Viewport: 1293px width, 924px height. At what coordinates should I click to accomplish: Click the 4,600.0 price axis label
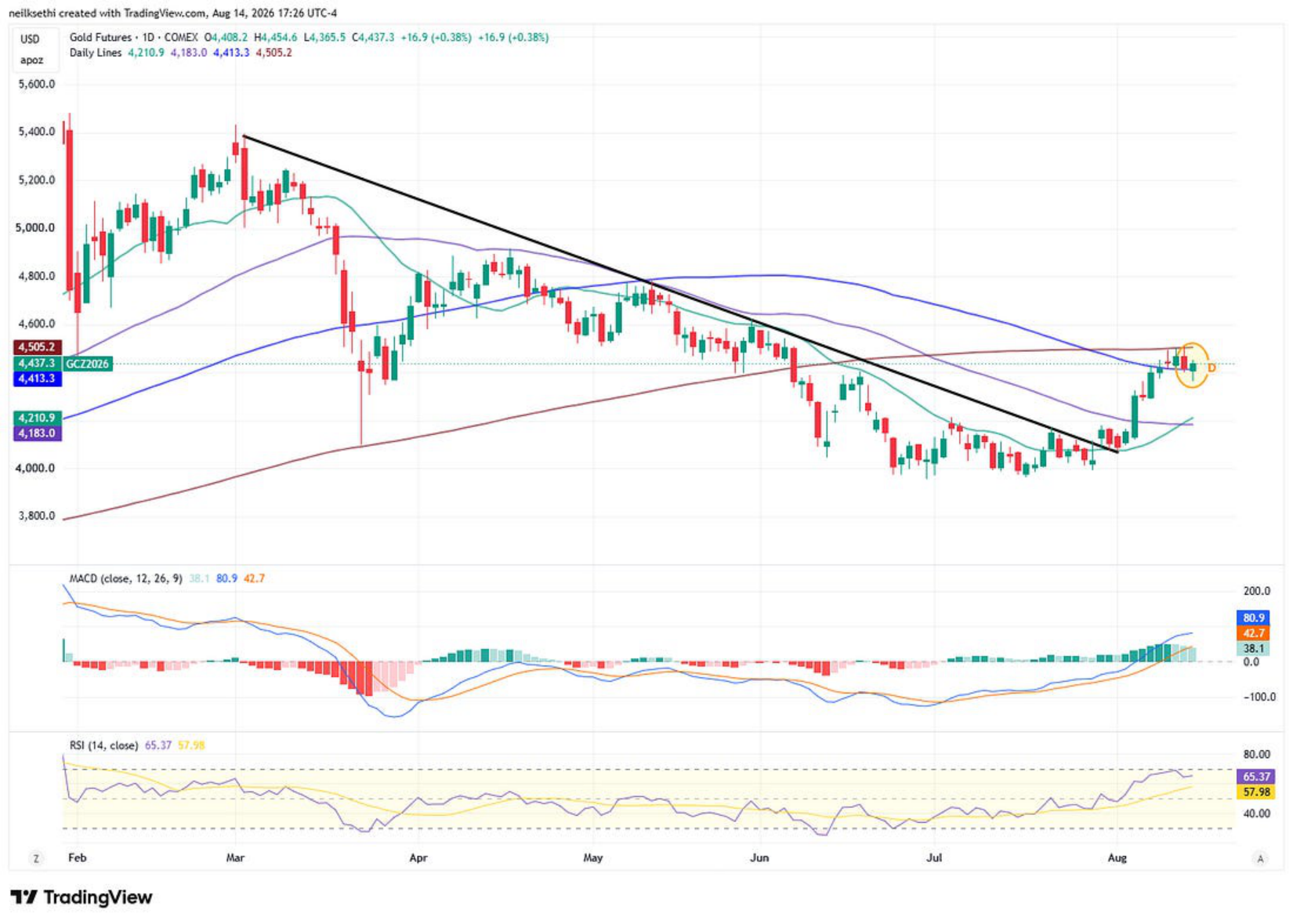pyautogui.click(x=36, y=324)
